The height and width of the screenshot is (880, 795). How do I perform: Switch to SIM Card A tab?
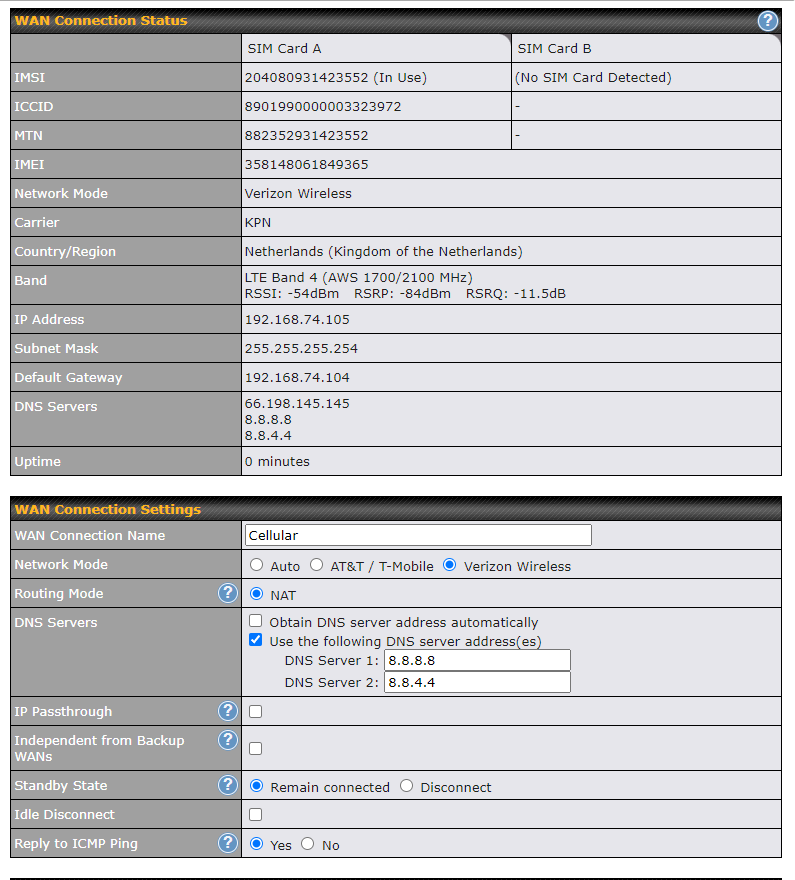[x=376, y=49]
